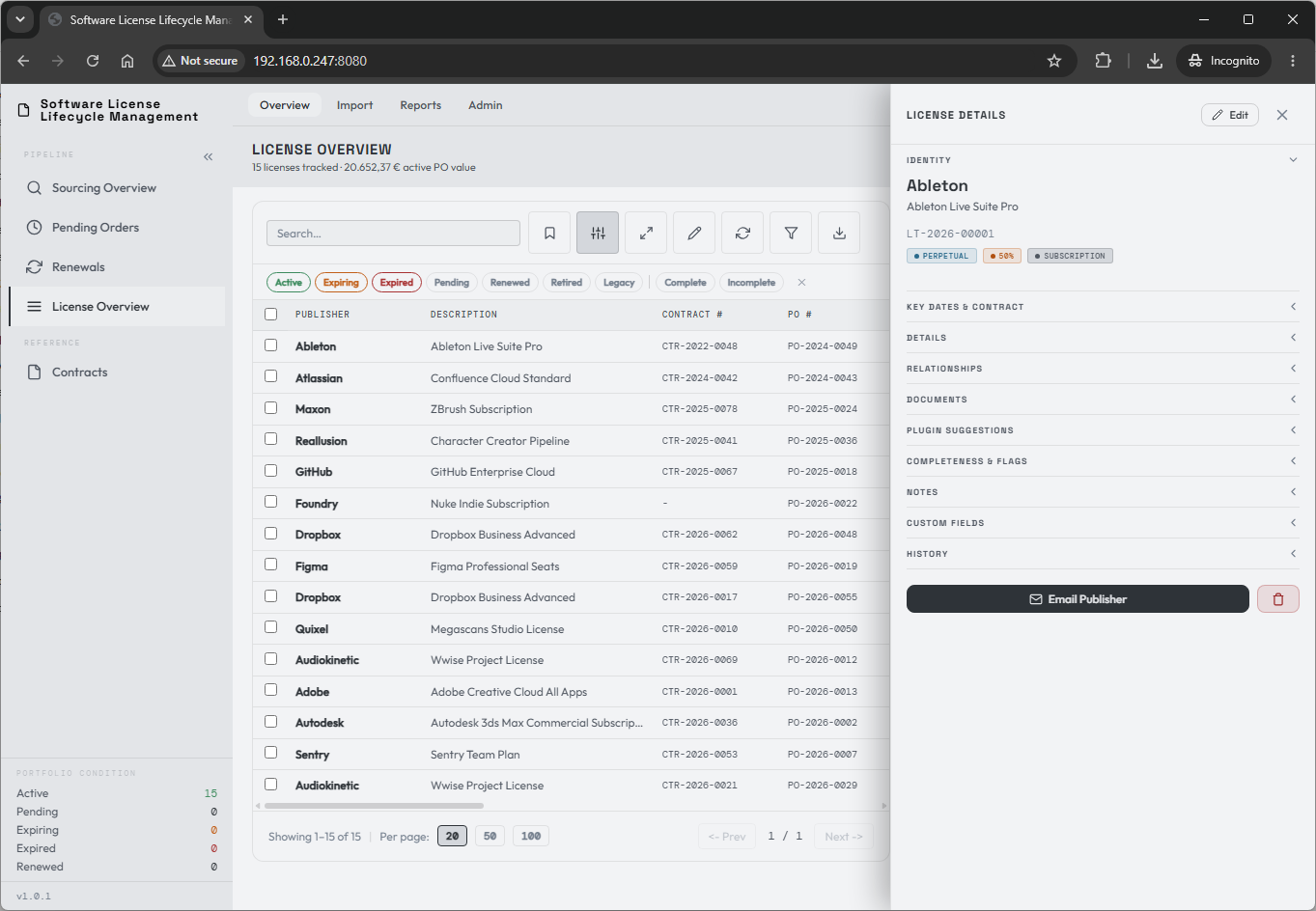
Task: Set per page to 50
Action: [490, 836]
